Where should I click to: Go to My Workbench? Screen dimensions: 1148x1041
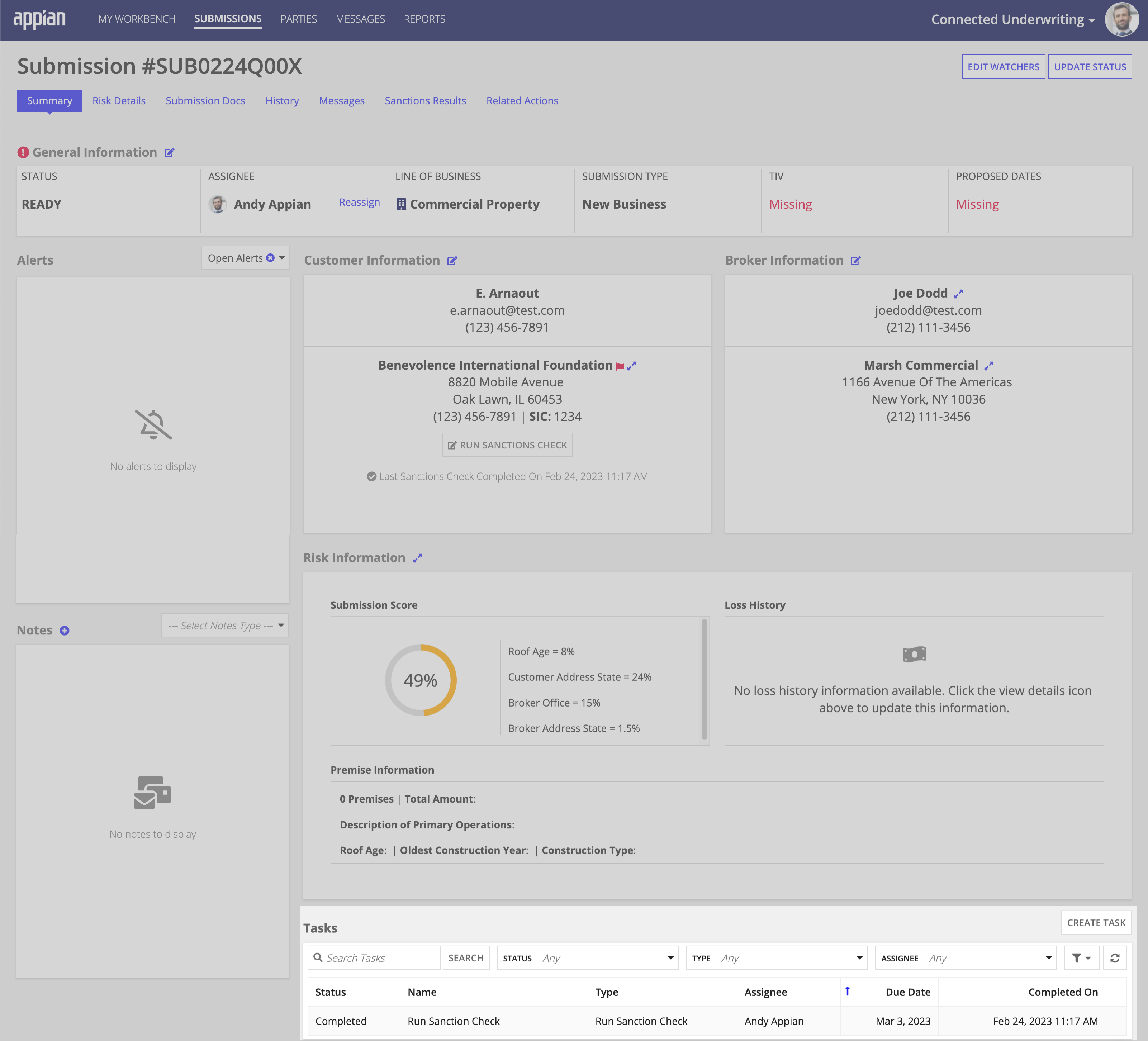click(x=137, y=19)
